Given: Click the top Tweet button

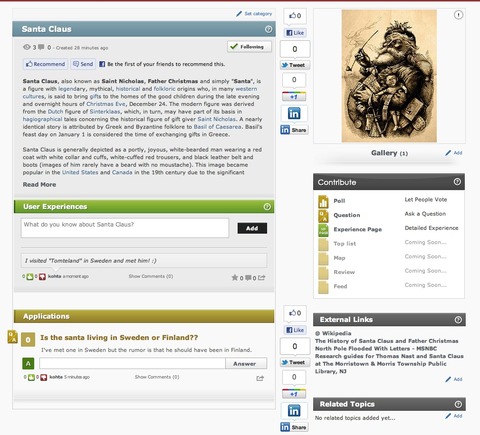Looking at the screenshot, I should coord(295,65).
